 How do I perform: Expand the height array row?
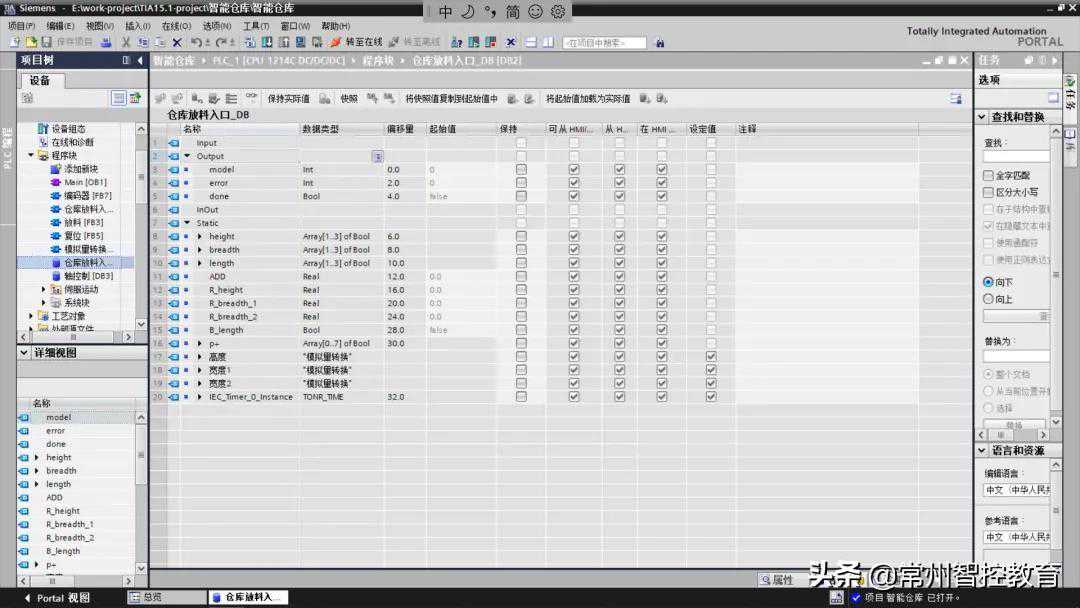pyautogui.click(x=199, y=237)
